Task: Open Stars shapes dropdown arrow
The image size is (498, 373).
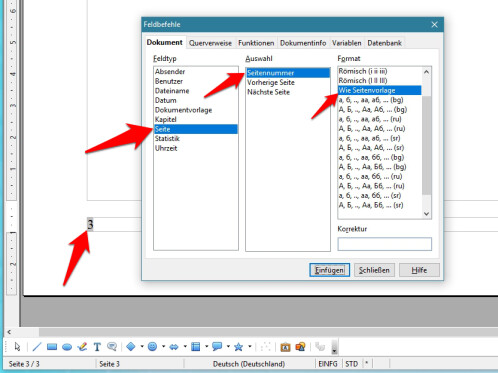Action: (250, 347)
